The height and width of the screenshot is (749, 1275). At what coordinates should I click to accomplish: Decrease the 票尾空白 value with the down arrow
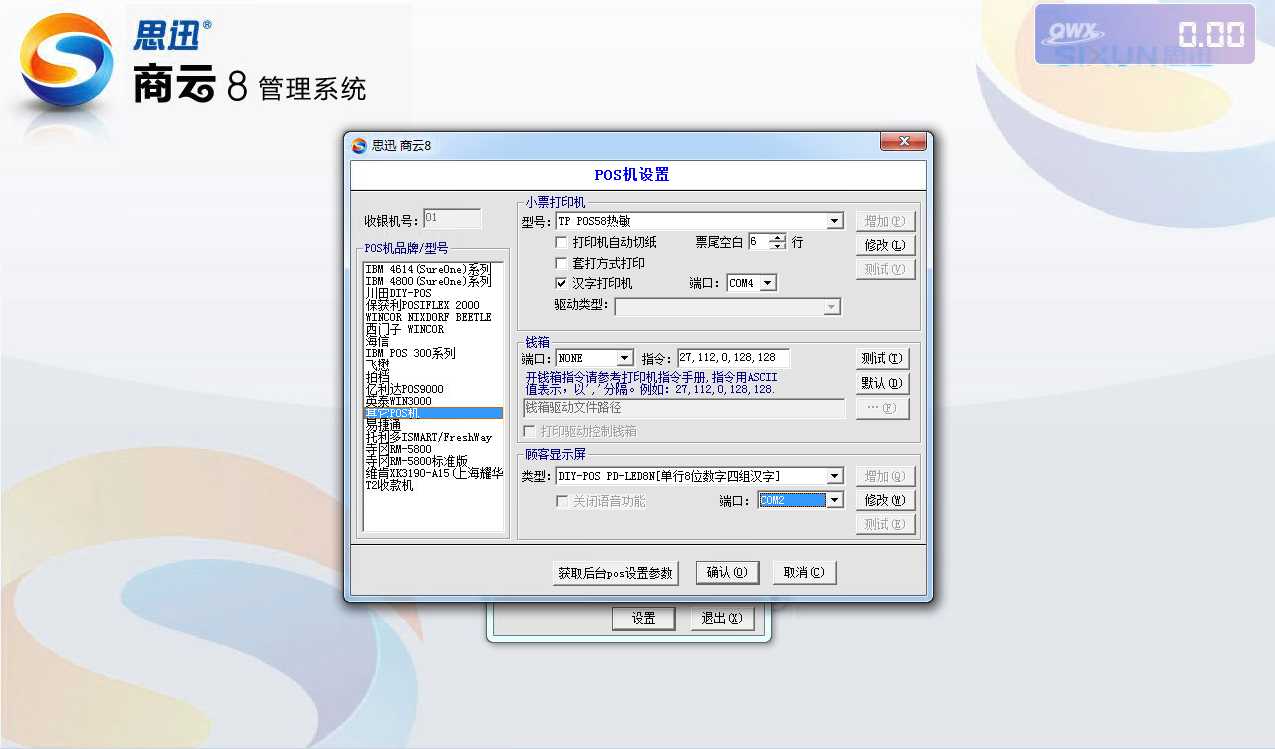(x=778, y=246)
